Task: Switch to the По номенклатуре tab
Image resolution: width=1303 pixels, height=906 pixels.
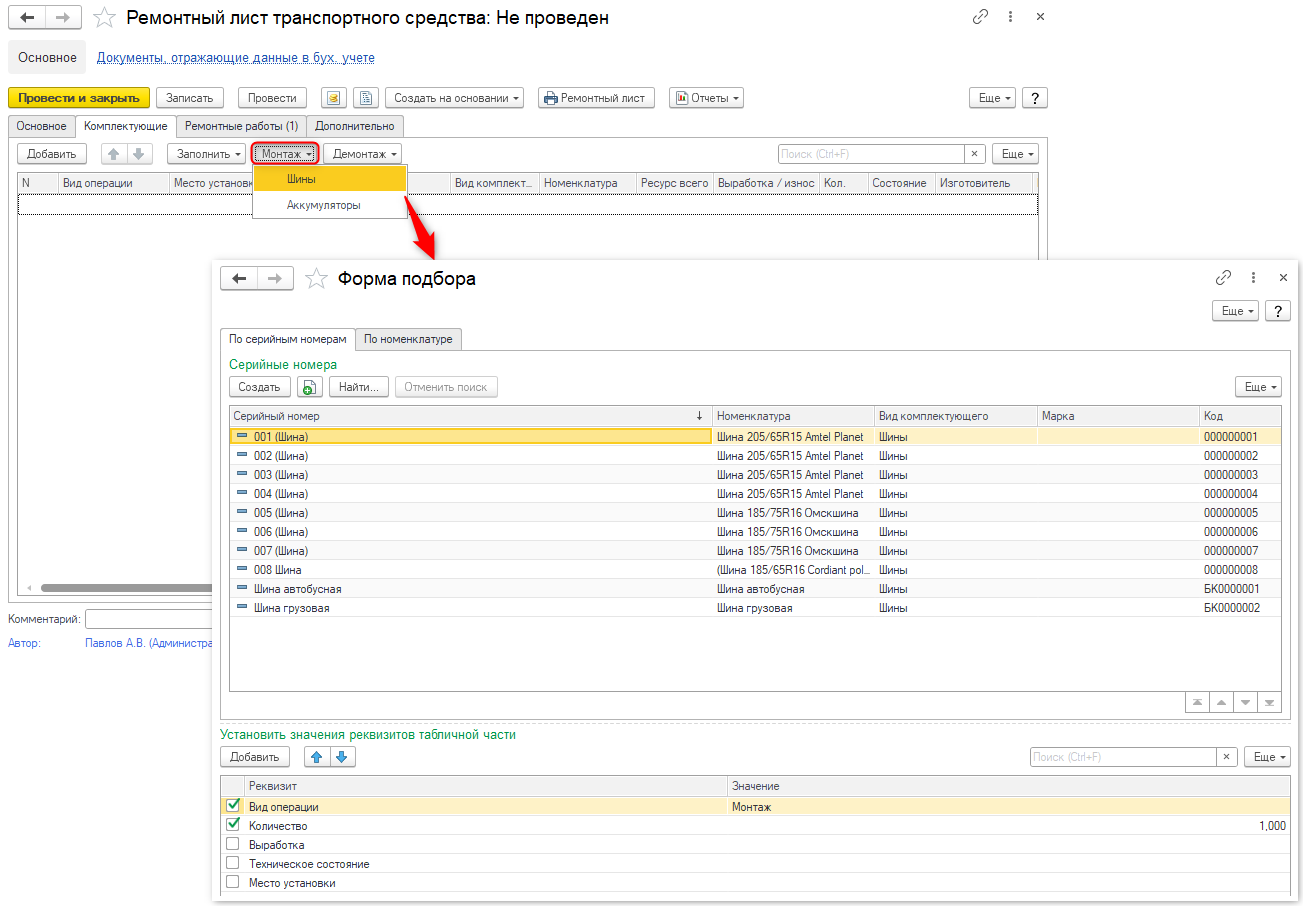Action: tap(408, 339)
